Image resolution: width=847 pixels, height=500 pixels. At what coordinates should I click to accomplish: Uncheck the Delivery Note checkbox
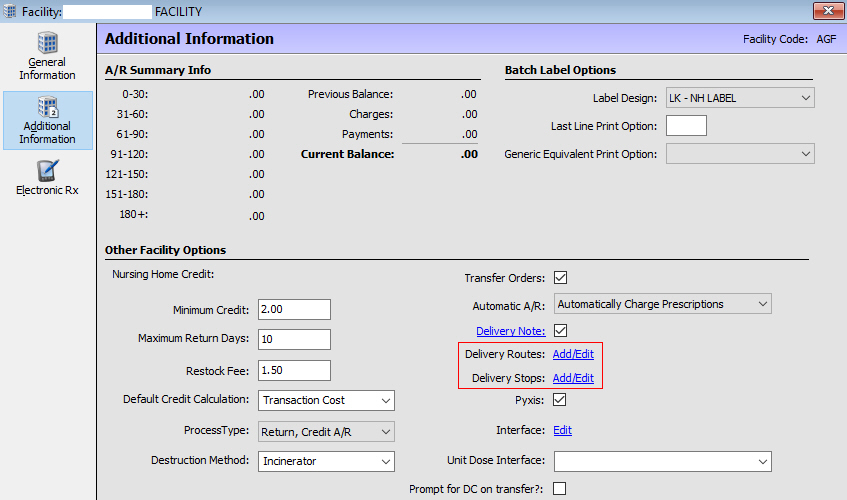click(560, 330)
